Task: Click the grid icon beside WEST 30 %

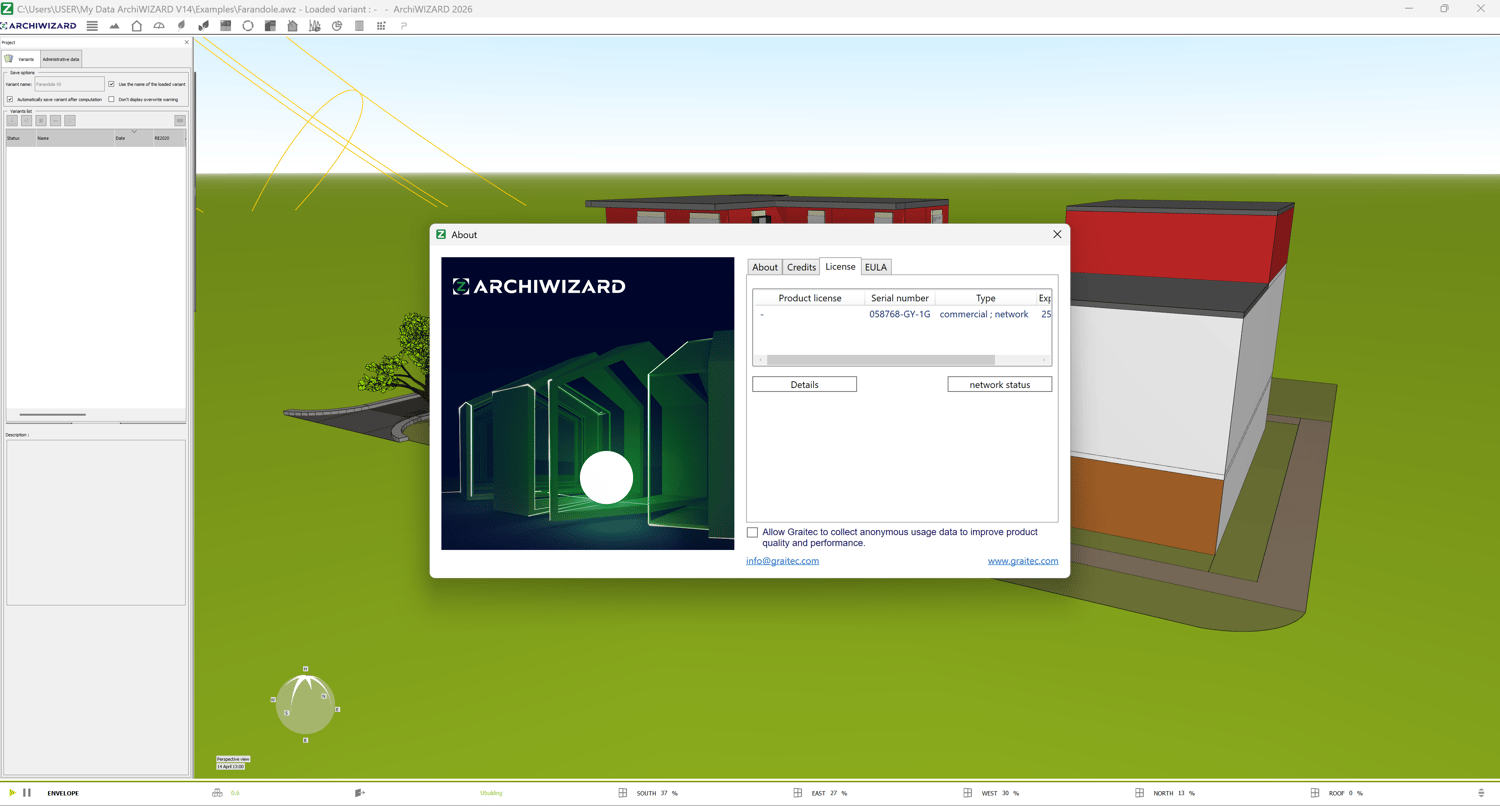Action: pyautogui.click(x=968, y=793)
